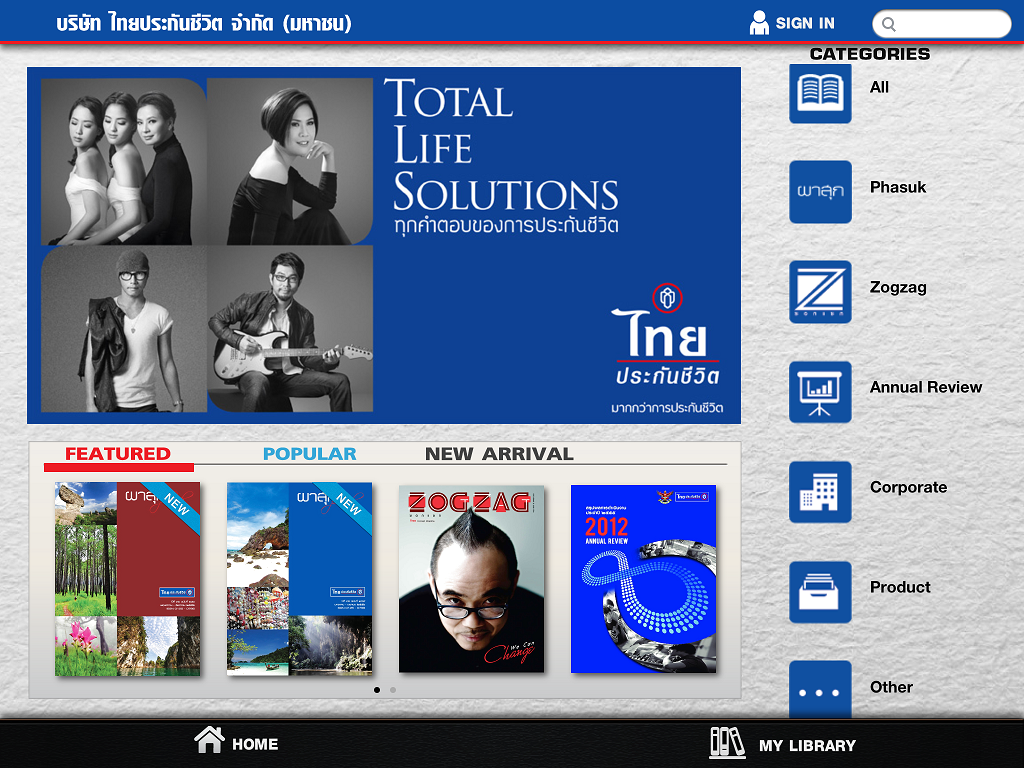Click the Home house icon
This screenshot has width=1024, height=768.
click(209, 740)
